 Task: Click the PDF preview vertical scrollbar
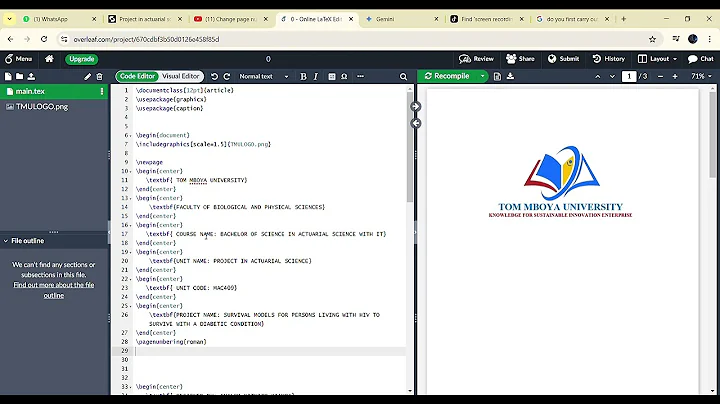(712, 134)
